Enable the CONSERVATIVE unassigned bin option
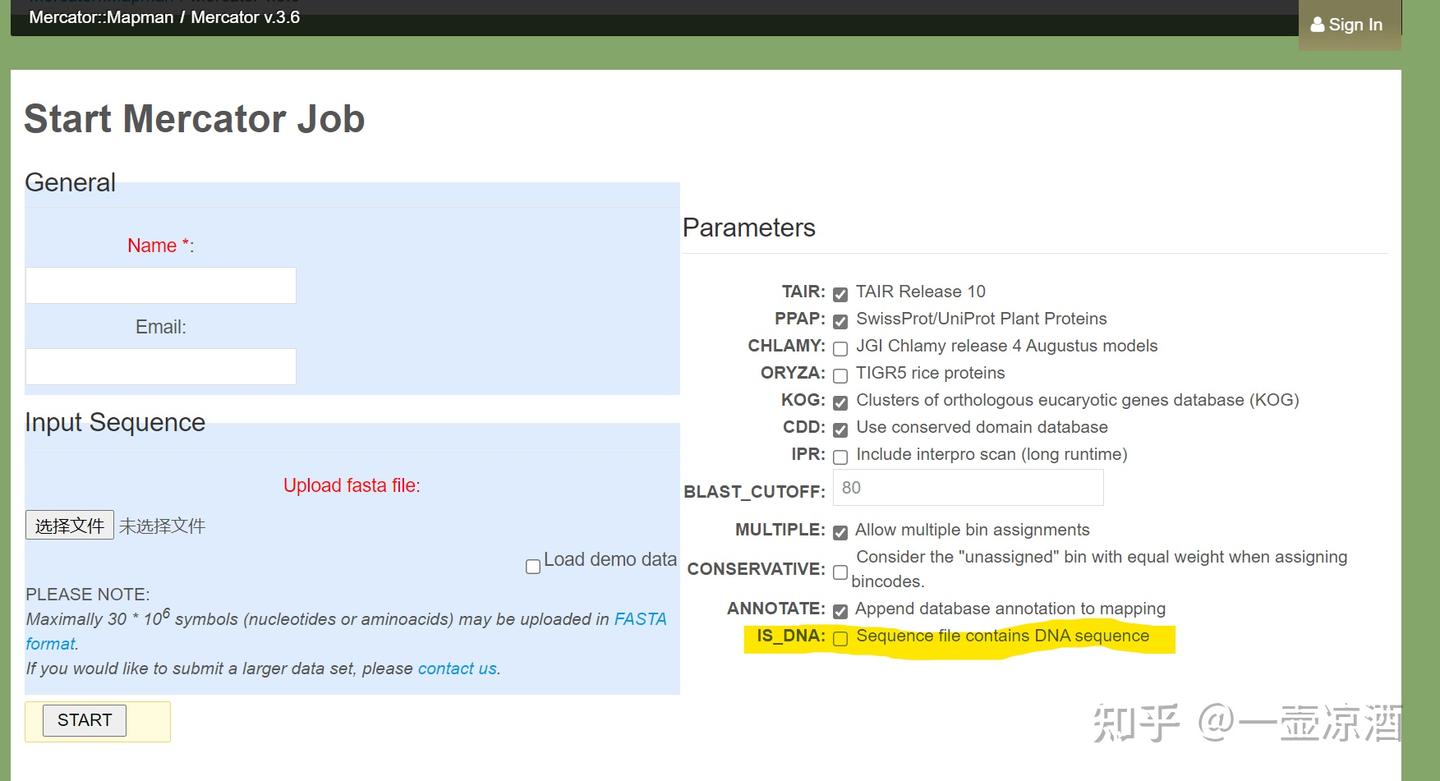The height and width of the screenshot is (781, 1440). click(840, 572)
